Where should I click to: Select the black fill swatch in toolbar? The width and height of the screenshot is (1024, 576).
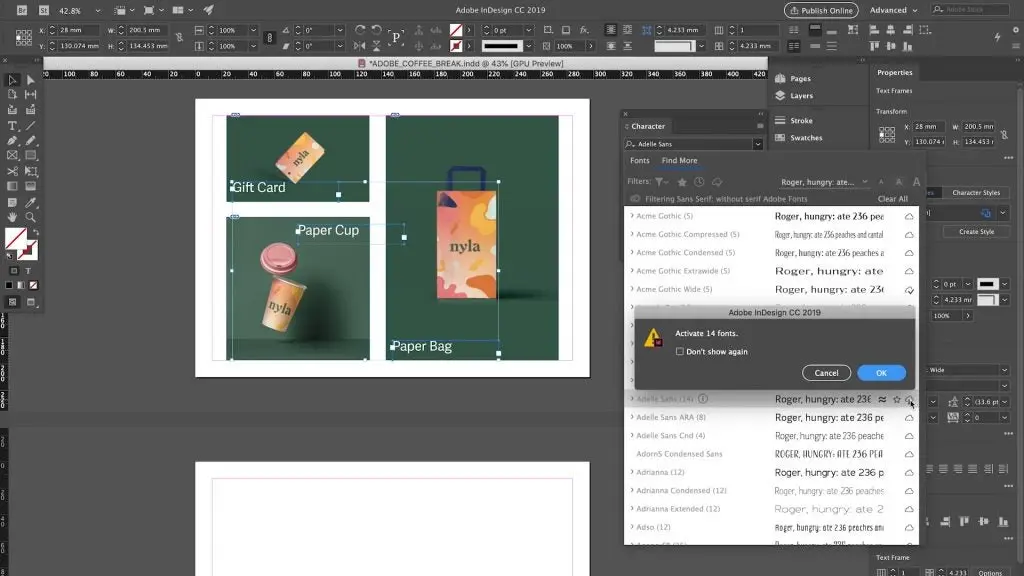coord(8,284)
